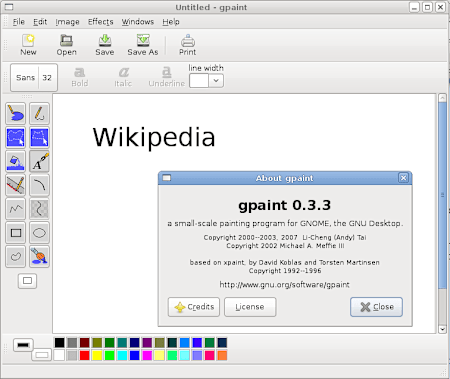Click the canvas scrollbar down arrow
Viewport: 450px width, 379px height.
tap(442, 329)
